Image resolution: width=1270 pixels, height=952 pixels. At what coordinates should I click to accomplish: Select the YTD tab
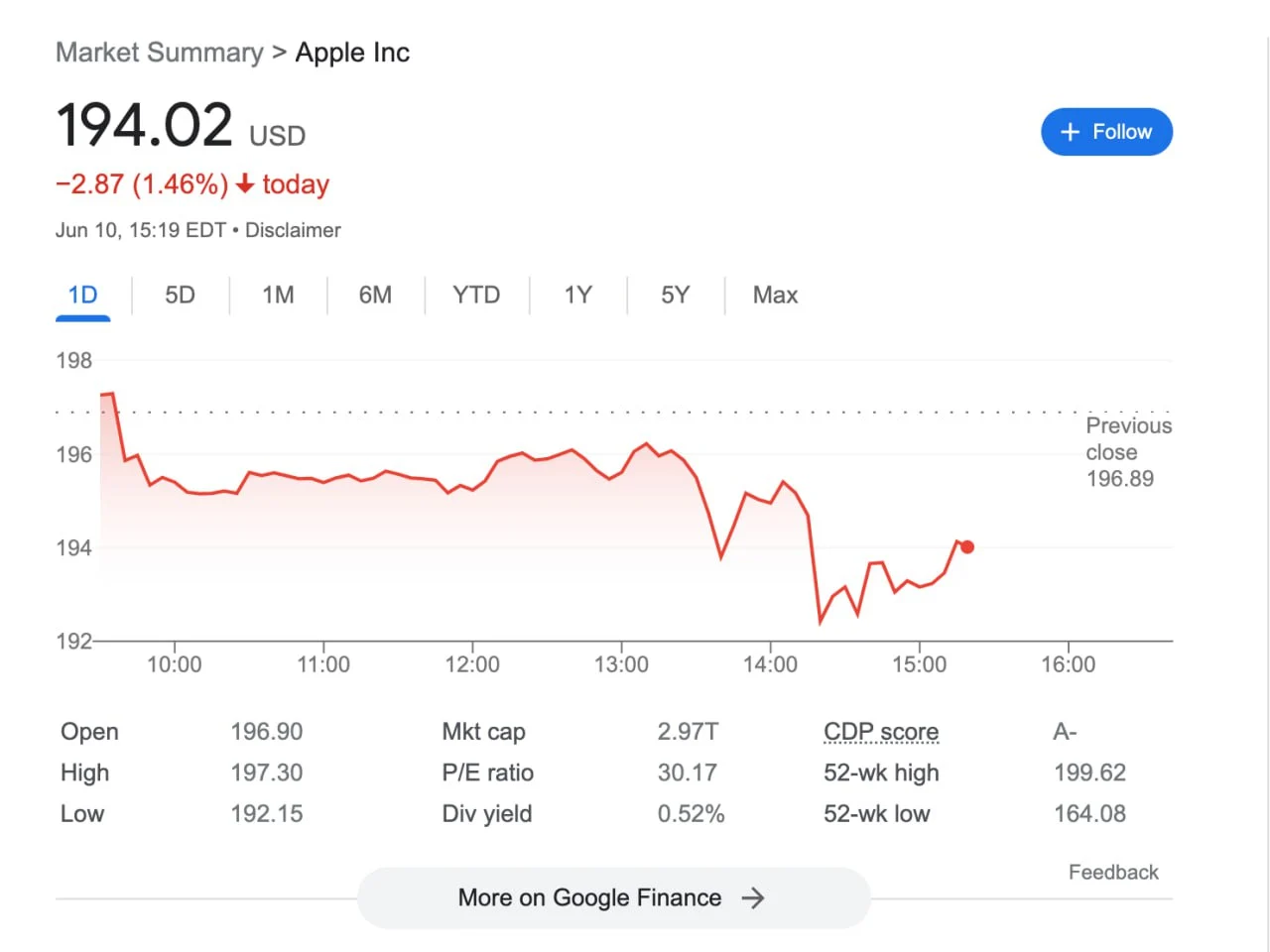coord(476,296)
